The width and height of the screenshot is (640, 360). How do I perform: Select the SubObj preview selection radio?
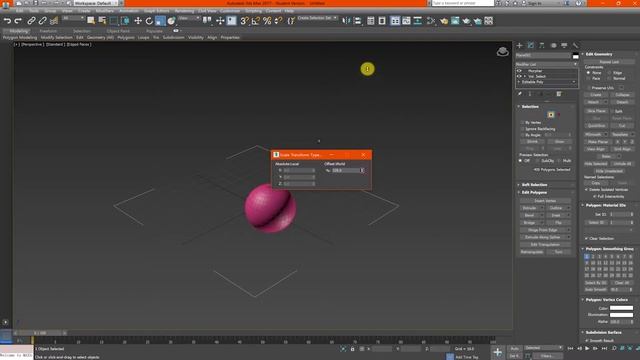pyautogui.click(x=538, y=161)
